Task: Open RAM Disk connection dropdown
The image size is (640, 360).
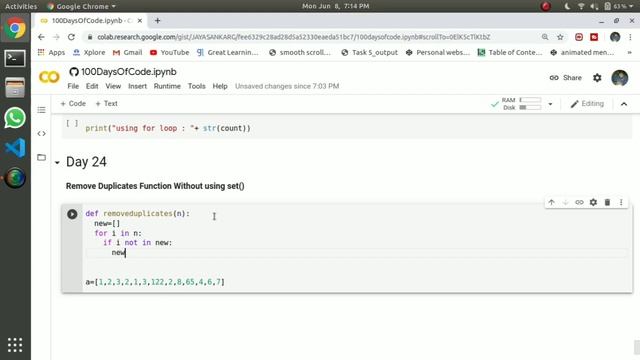Action: click(550, 104)
